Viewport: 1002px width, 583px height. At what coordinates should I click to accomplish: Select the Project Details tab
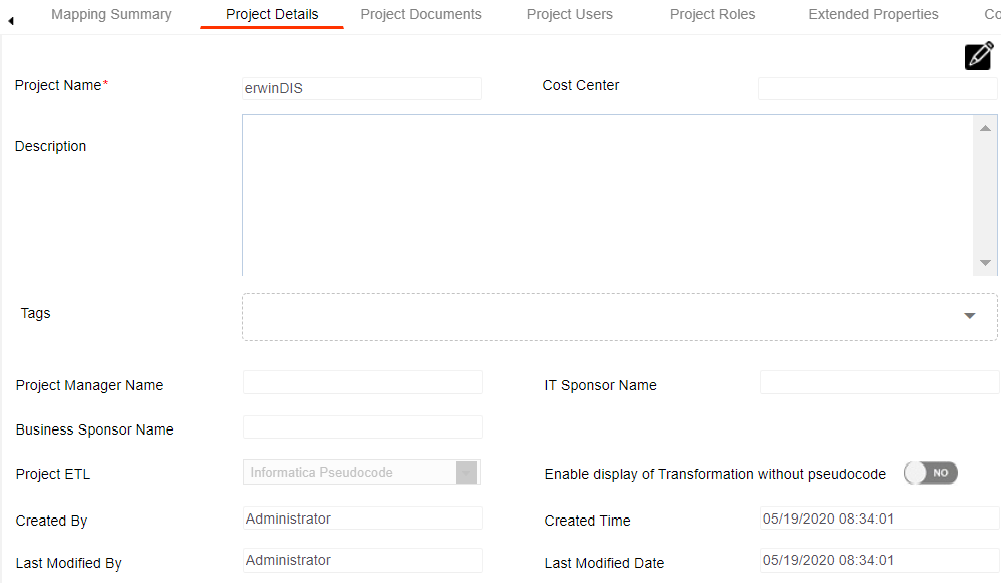point(272,14)
